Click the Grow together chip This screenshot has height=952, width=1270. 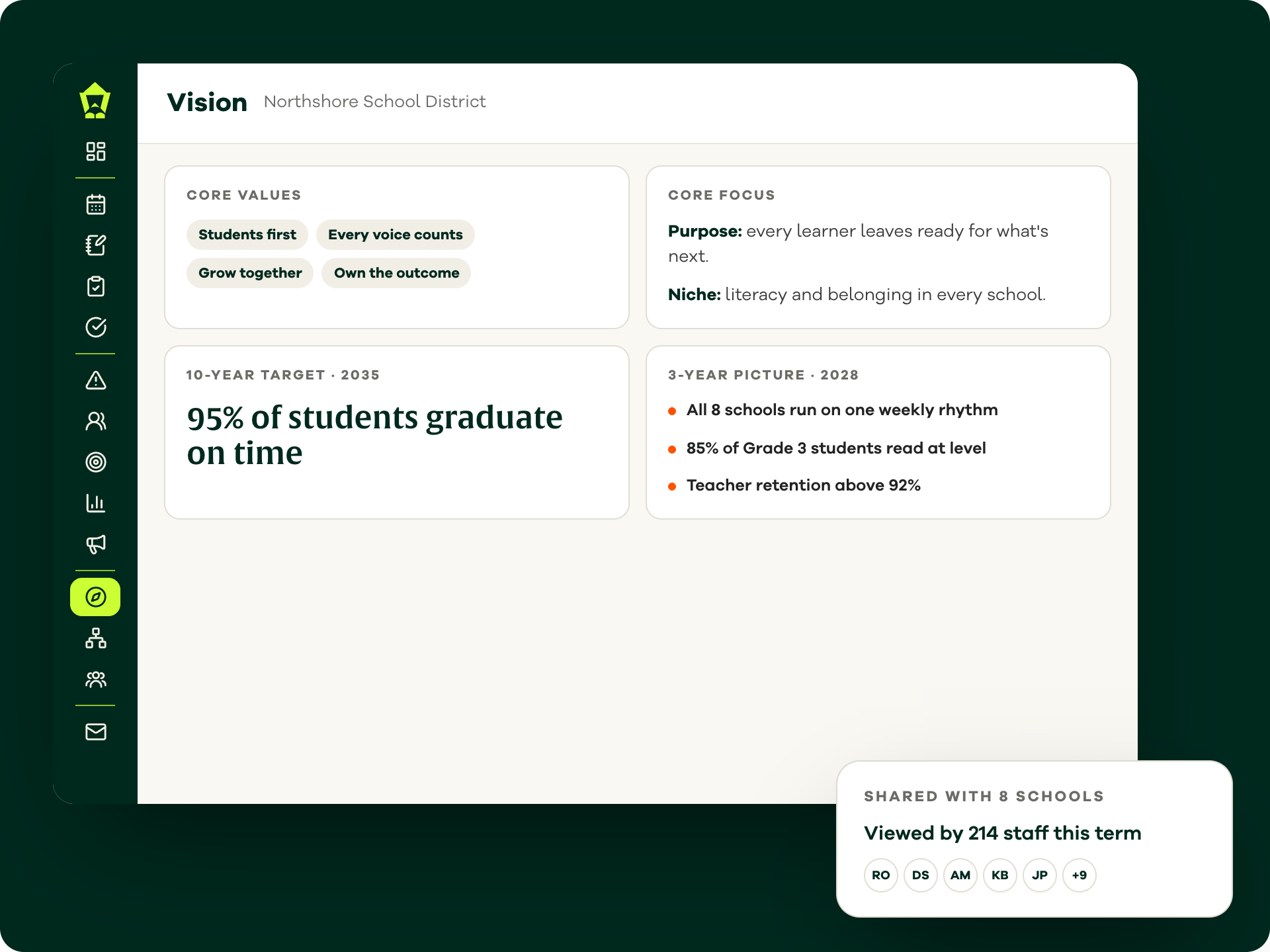coord(250,273)
